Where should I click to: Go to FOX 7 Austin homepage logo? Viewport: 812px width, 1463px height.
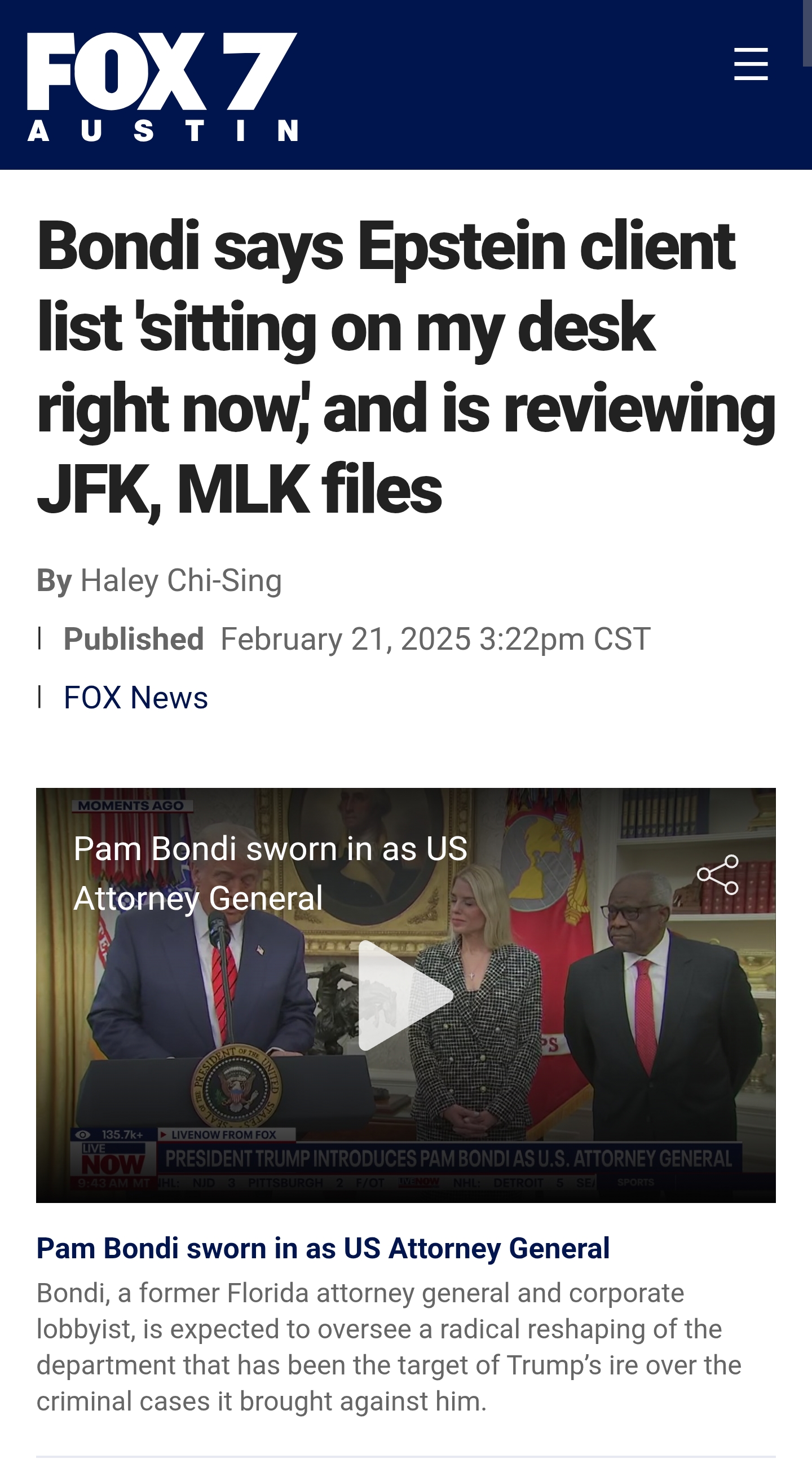pos(162,86)
